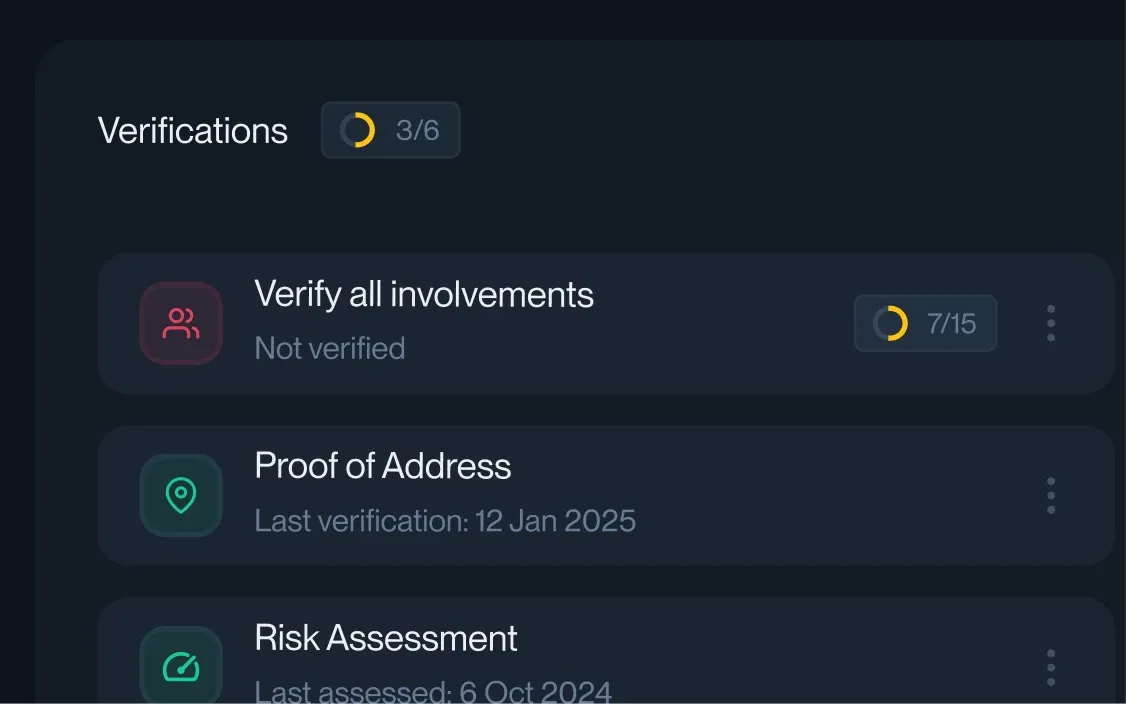The image size is (1126, 704).
Task: Select the Proof of Address location pin icon
Action: point(180,494)
